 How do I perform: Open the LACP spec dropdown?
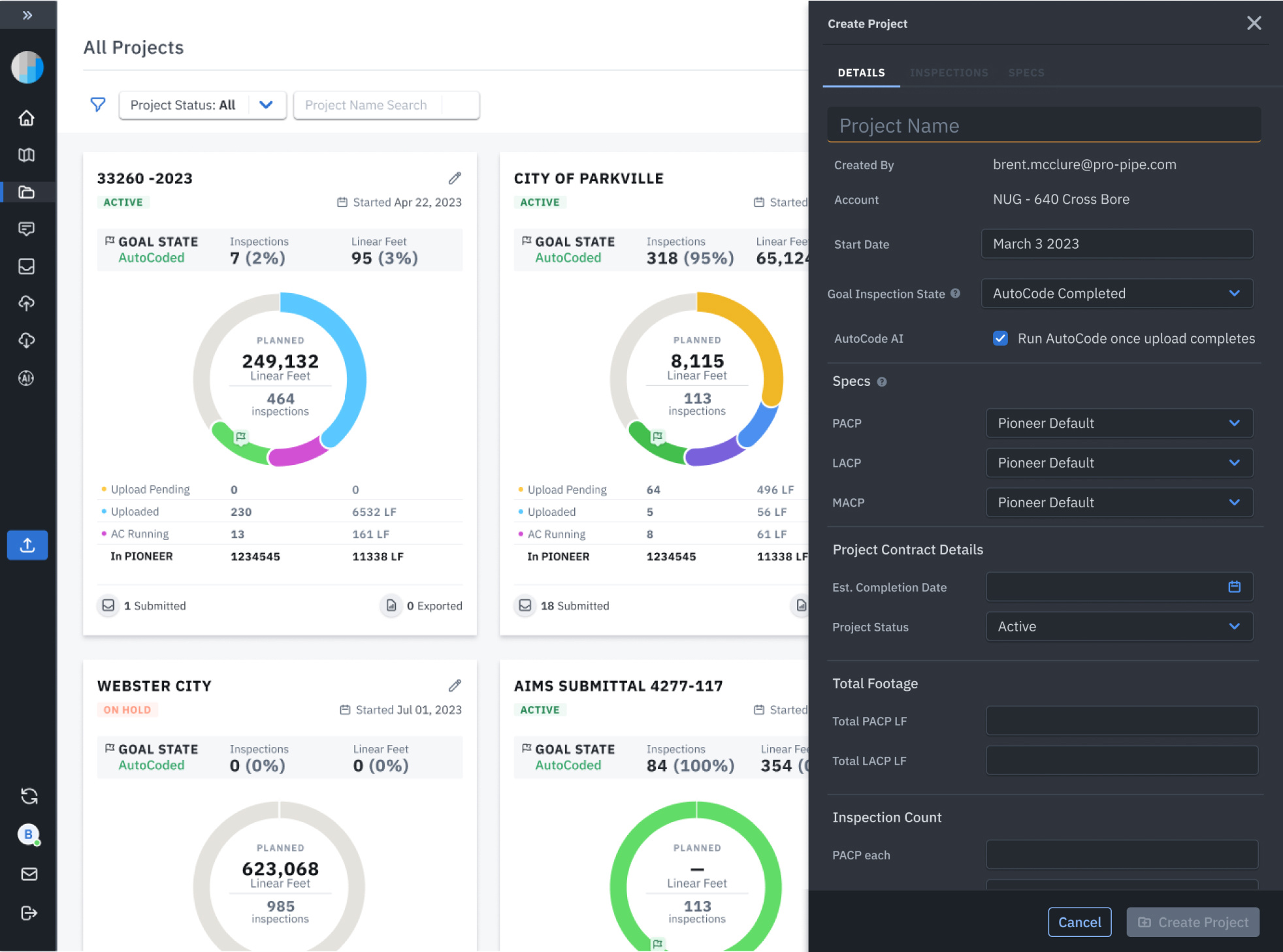pos(1119,463)
